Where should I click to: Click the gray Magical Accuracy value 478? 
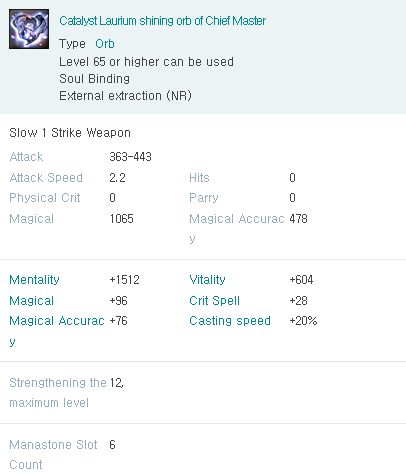pyautogui.click(x=298, y=219)
